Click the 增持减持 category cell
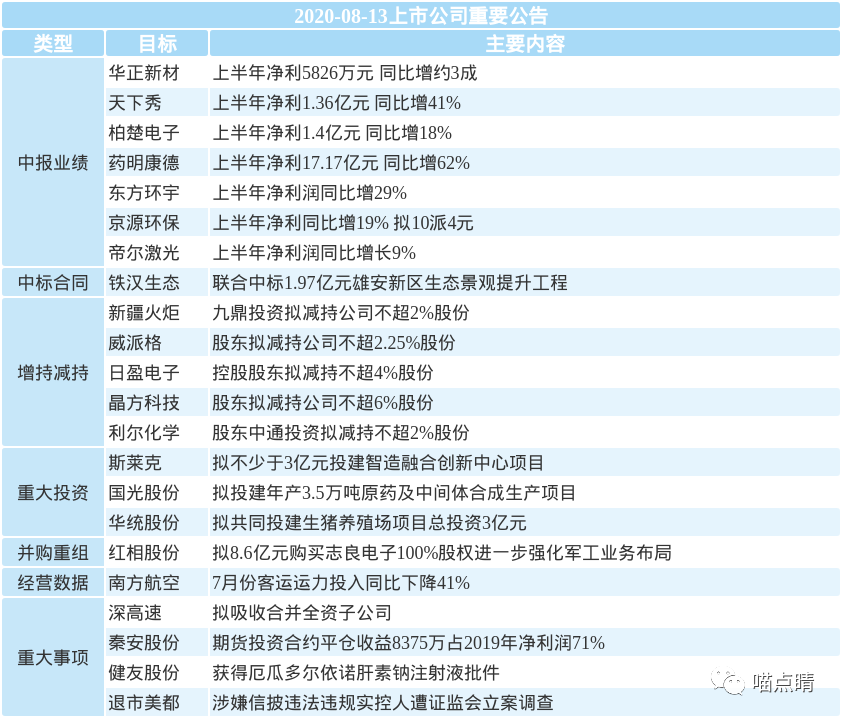The width and height of the screenshot is (842, 720). 53,373
